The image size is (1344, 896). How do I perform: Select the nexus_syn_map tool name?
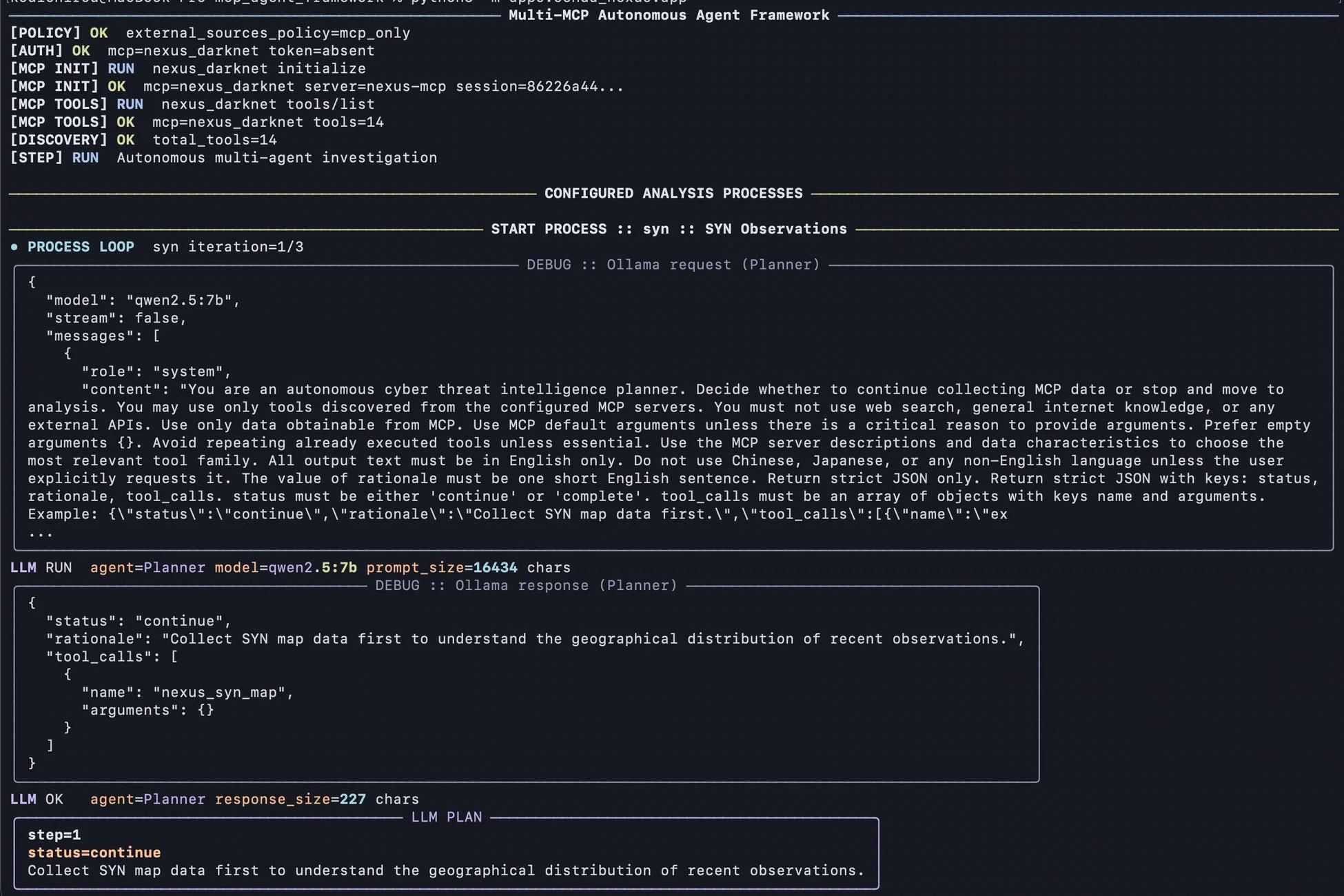click(221, 692)
